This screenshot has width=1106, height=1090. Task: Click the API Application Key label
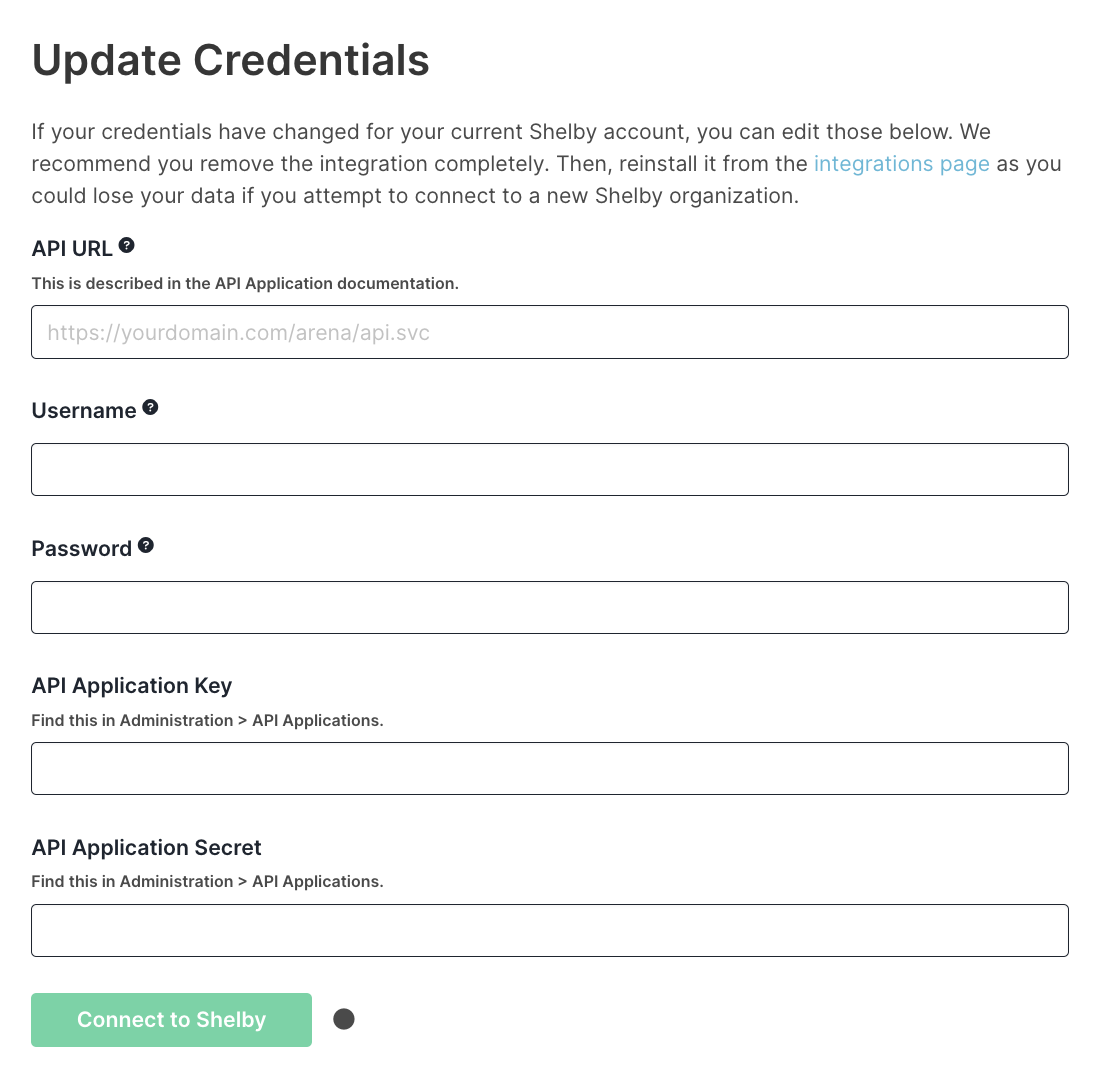(132, 686)
